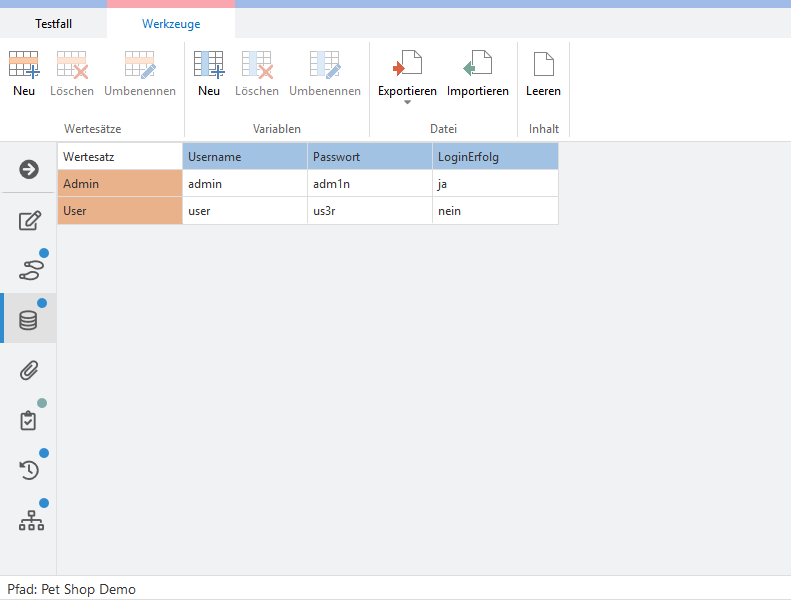
Task: Open the paperclip attachments sidebar icon
Action: click(29, 371)
